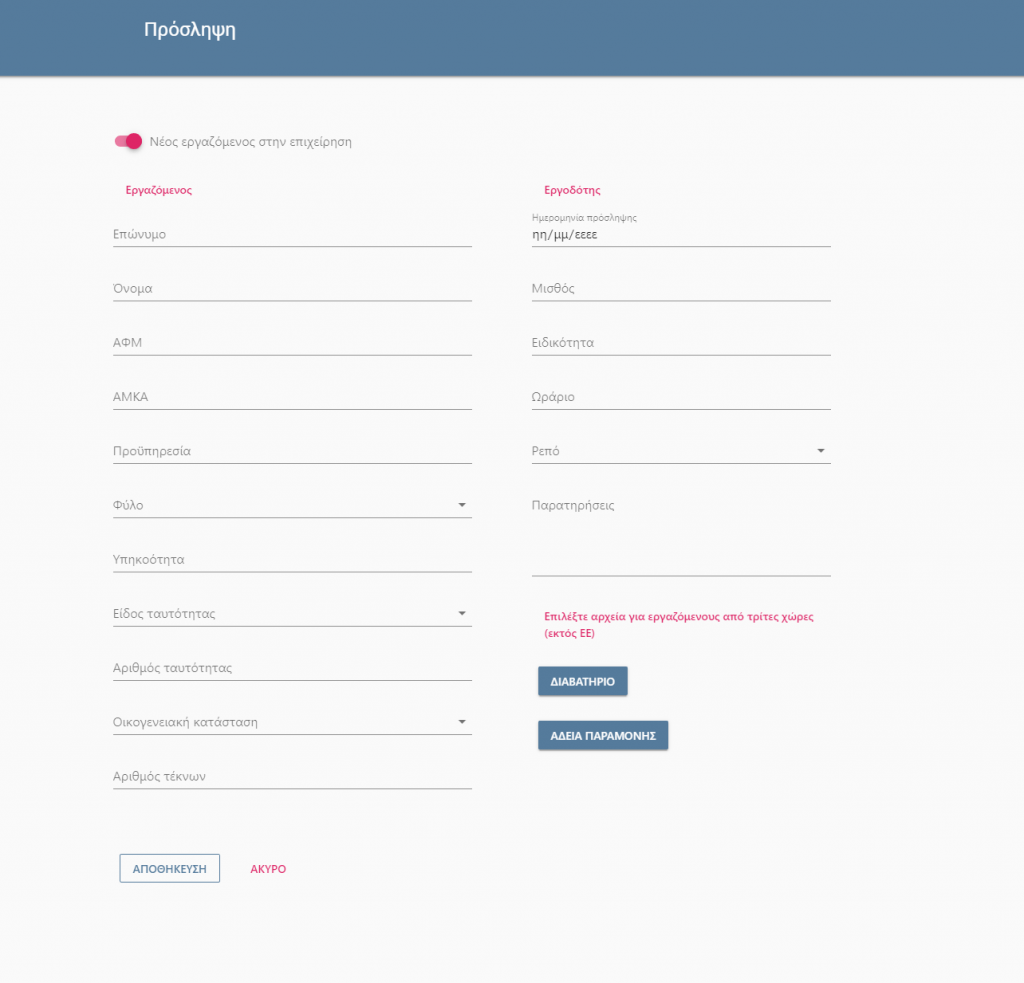The image size is (1024, 983).
Task: Click the ΑΔΕΙΑ ΠΑΡΑΜΟΝΗΣ button
Action: (602, 735)
